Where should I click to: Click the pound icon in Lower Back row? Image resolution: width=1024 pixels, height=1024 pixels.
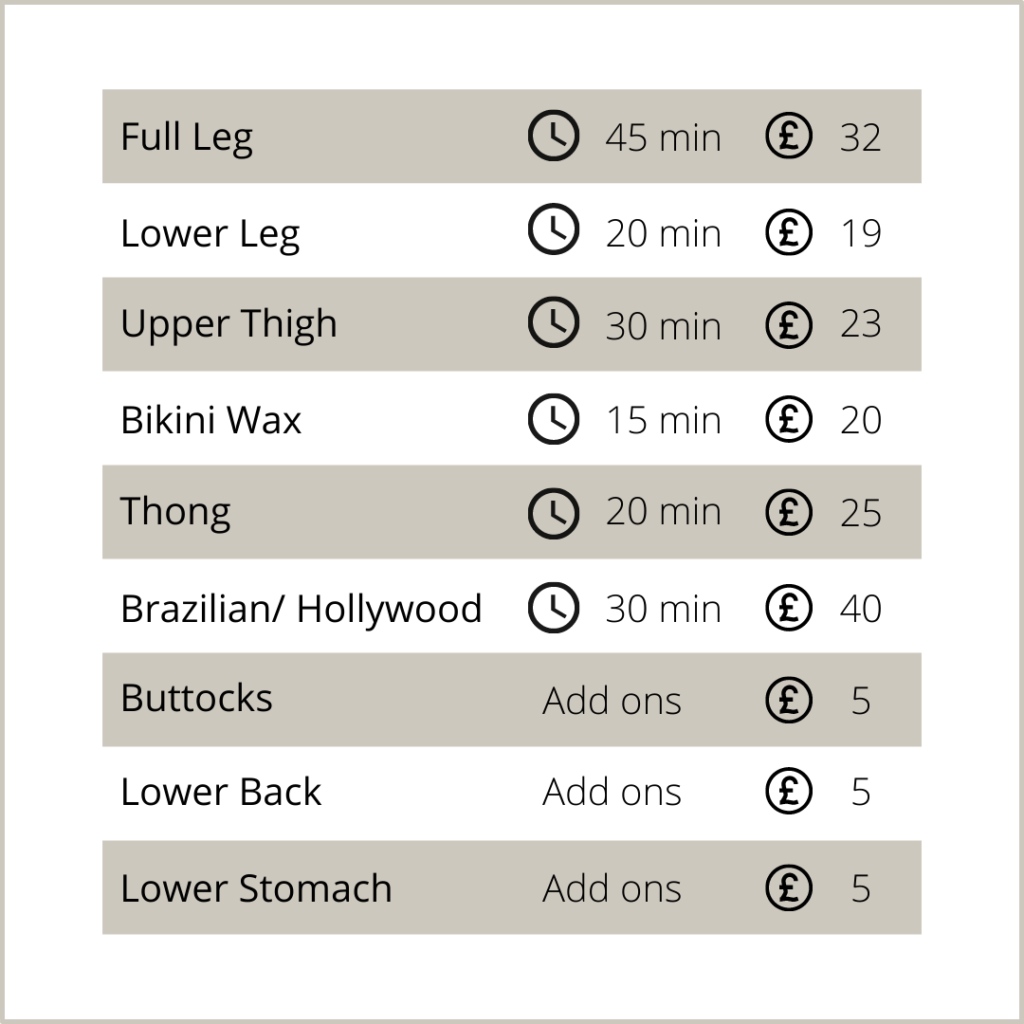point(789,791)
